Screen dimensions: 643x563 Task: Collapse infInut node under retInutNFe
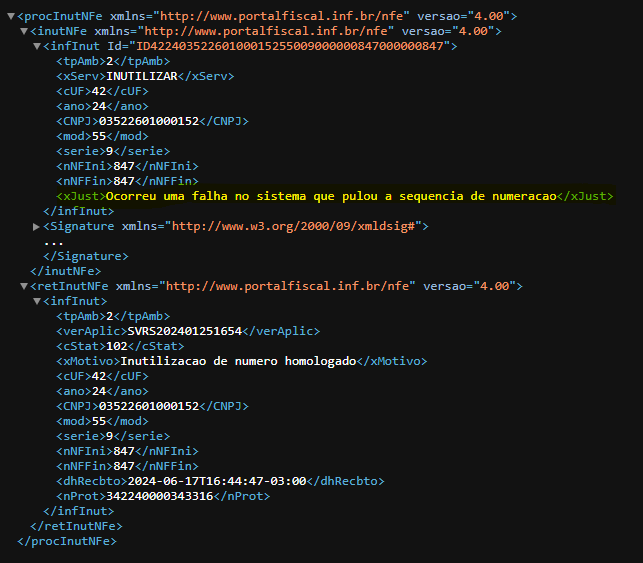[37, 301]
